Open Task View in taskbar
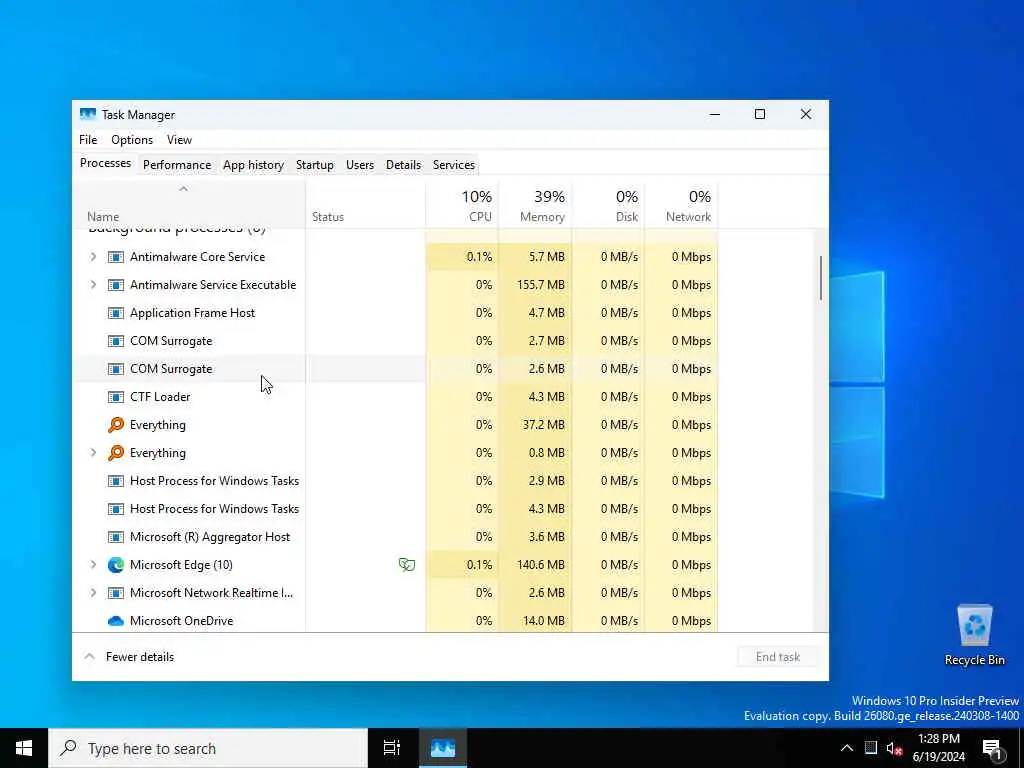The width and height of the screenshot is (1024, 768). 392,748
